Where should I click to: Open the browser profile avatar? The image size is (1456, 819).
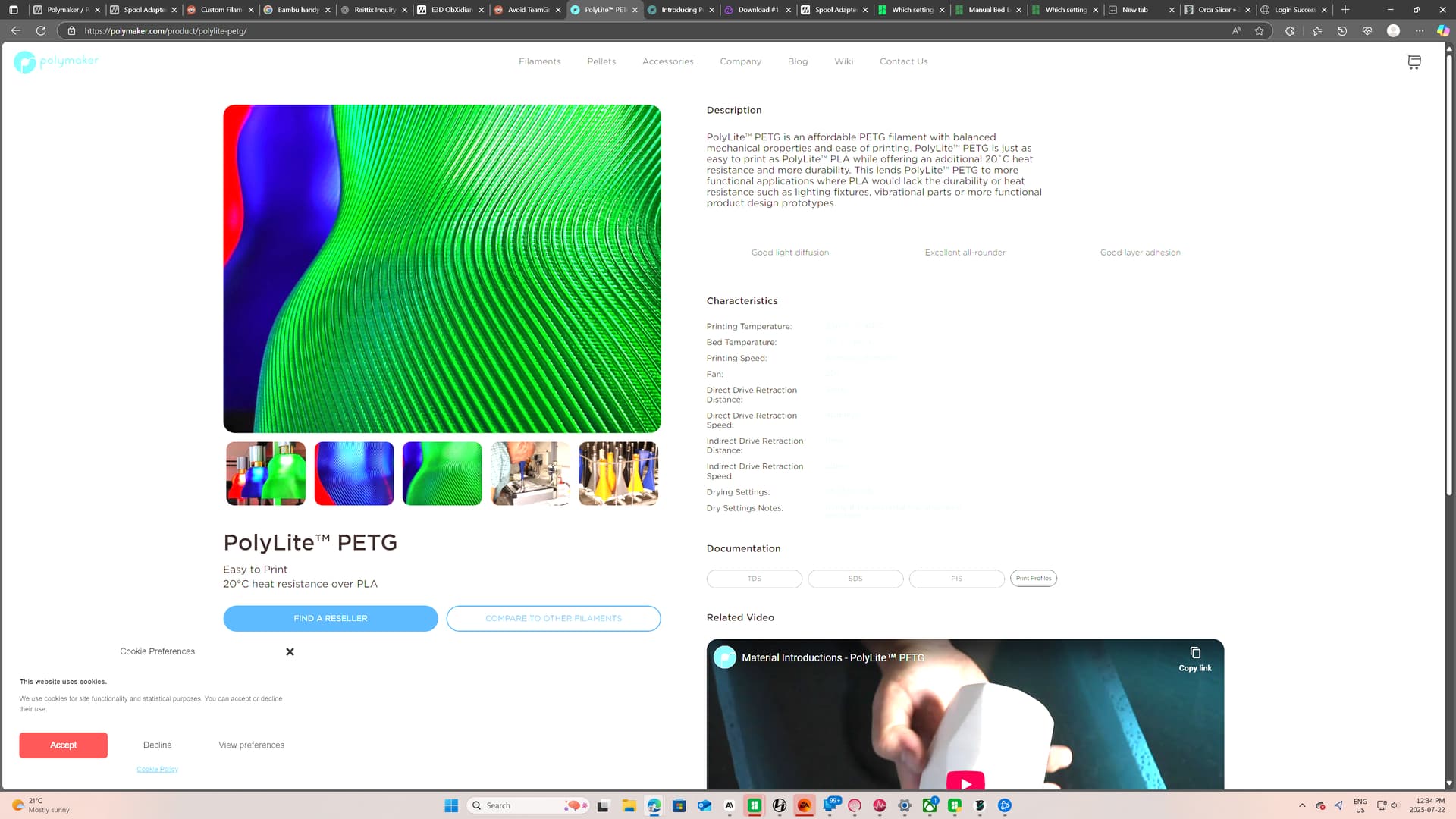coord(1393,31)
